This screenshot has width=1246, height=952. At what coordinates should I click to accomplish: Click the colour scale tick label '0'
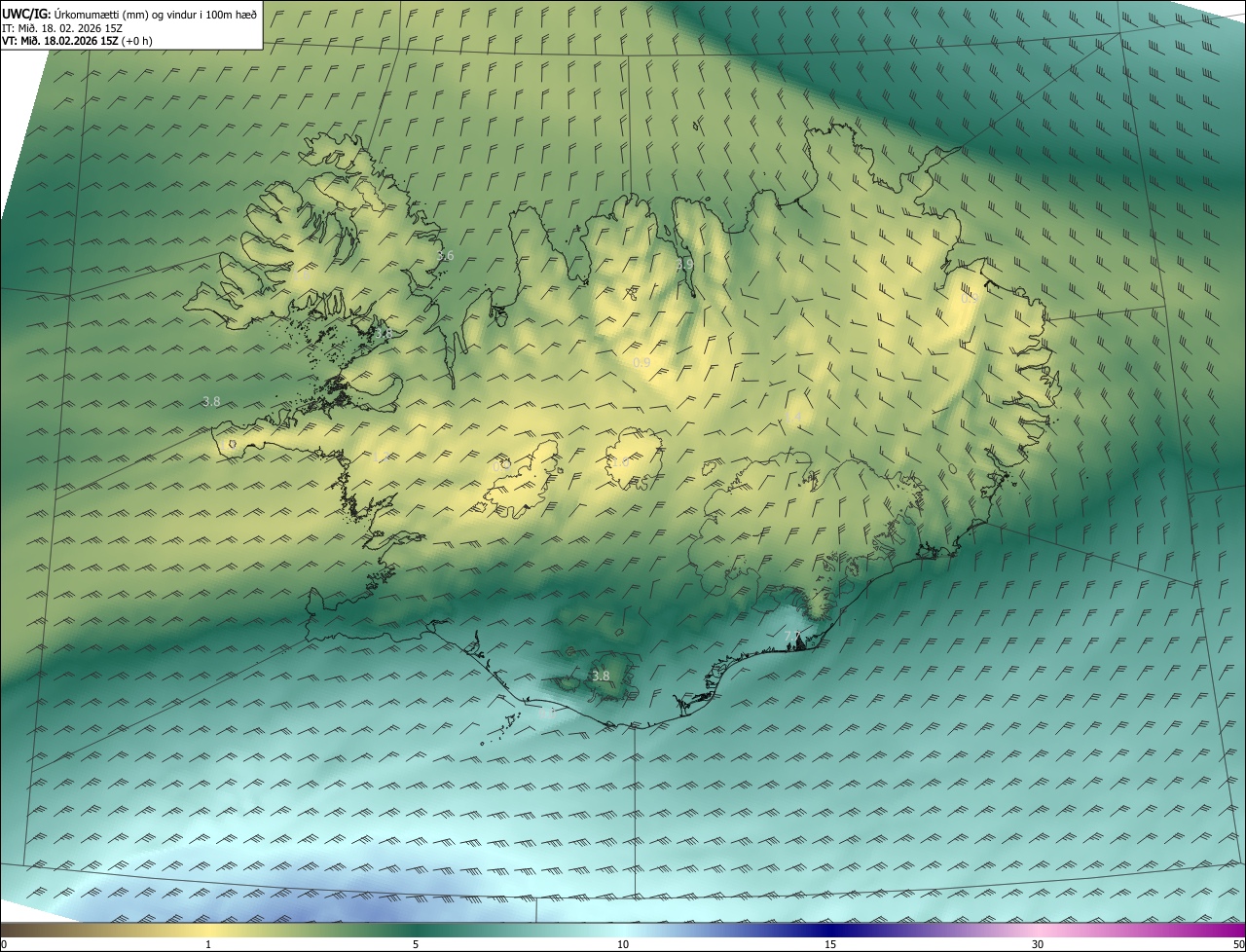[4, 944]
